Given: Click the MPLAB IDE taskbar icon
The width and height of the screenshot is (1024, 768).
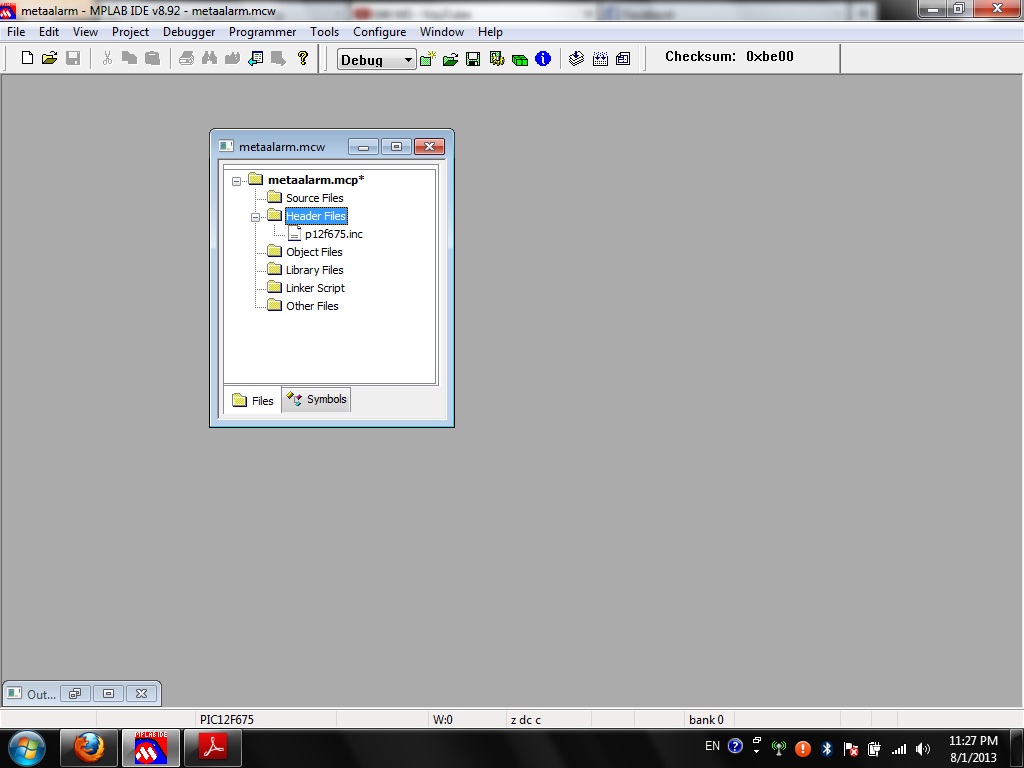Looking at the screenshot, I should pos(151,748).
